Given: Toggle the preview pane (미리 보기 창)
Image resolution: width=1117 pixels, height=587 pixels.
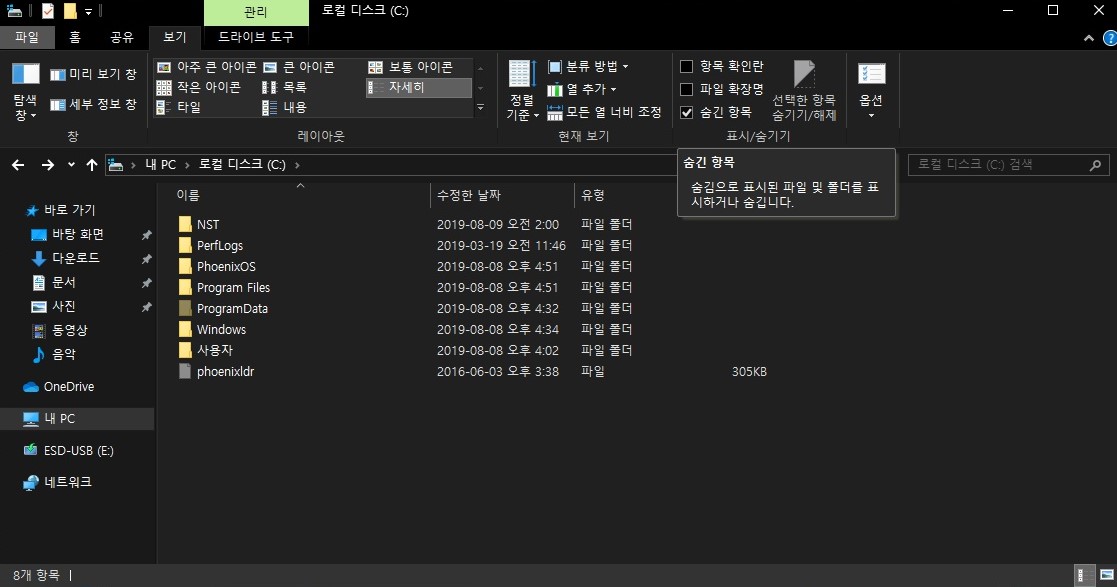Looking at the screenshot, I should 89,73.
